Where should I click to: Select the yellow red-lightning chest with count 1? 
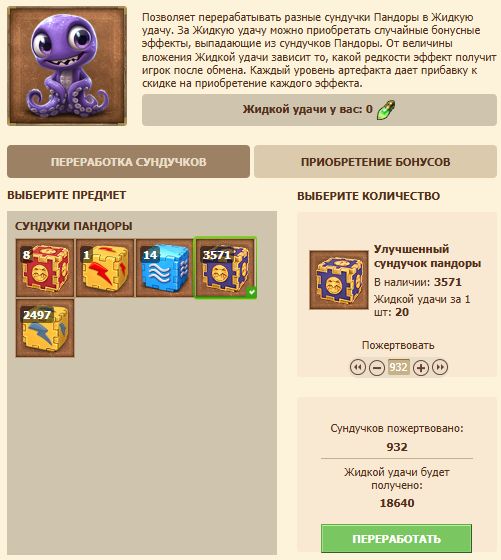105,268
